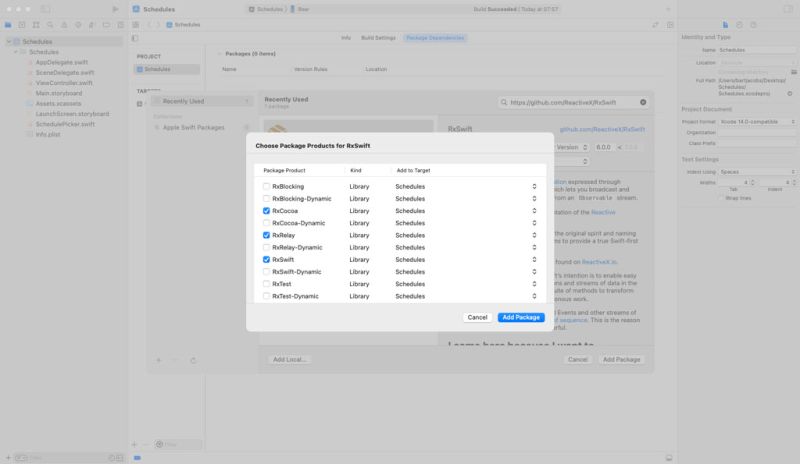Open target popup for RxTest-Dynamic row

pos(534,296)
